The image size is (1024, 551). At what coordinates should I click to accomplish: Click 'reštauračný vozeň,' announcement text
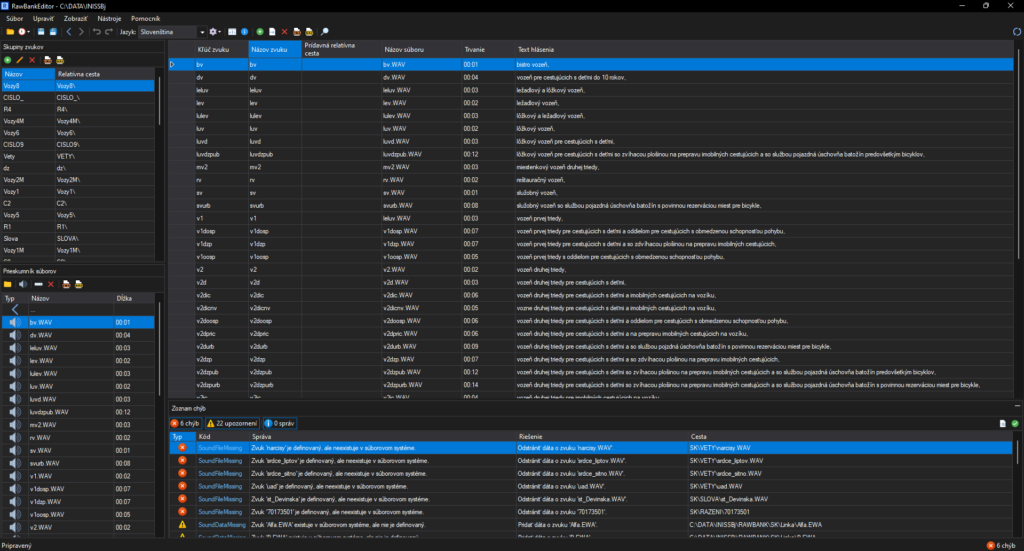tap(541, 180)
